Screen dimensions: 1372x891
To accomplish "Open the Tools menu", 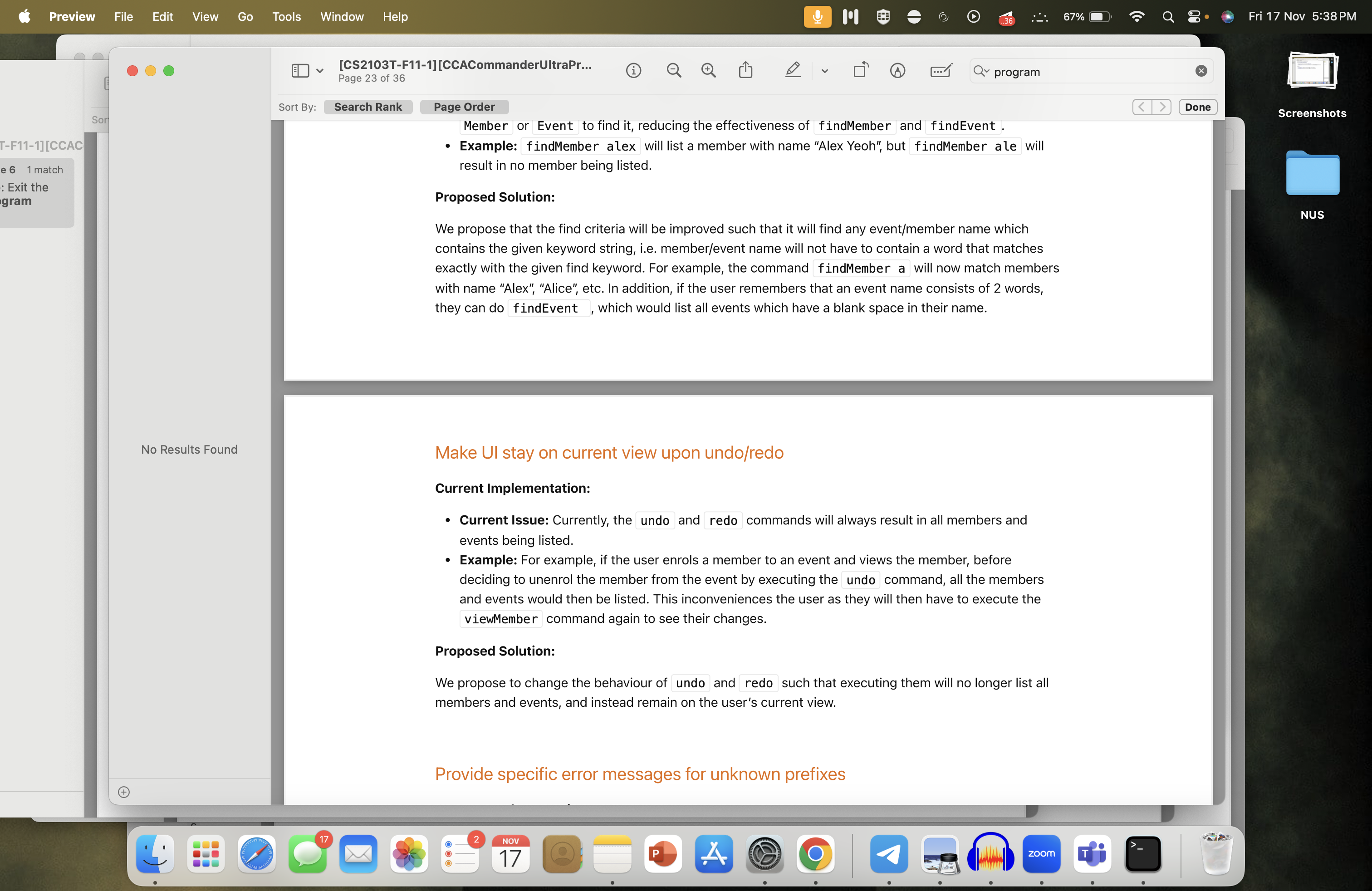I will (x=286, y=16).
